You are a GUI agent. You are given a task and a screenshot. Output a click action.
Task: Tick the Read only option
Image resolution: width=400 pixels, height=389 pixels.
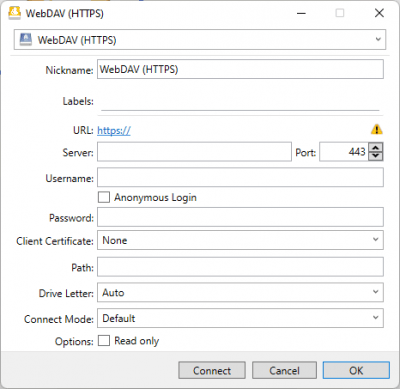(104, 341)
